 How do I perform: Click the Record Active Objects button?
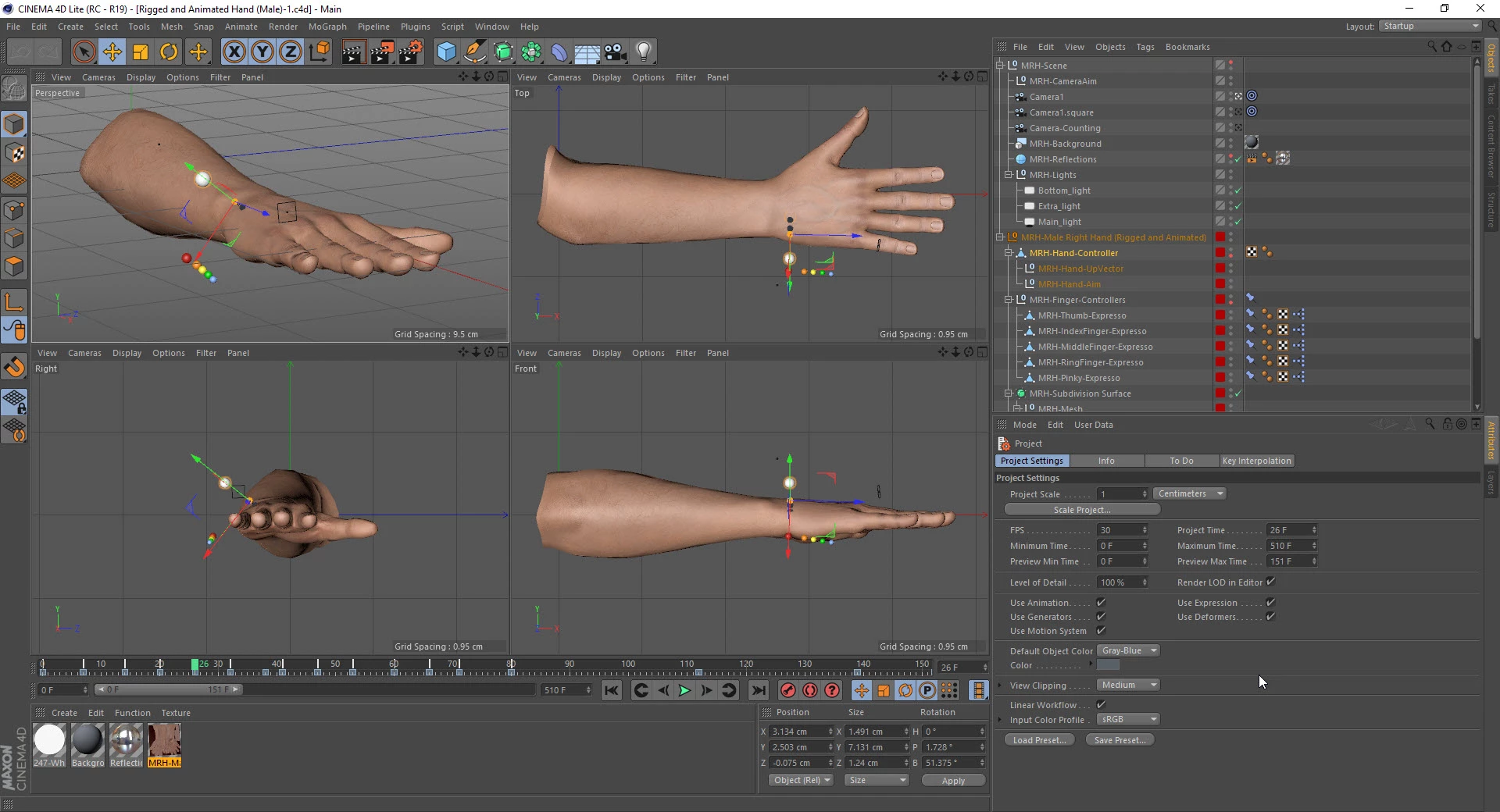click(x=787, y=690)
